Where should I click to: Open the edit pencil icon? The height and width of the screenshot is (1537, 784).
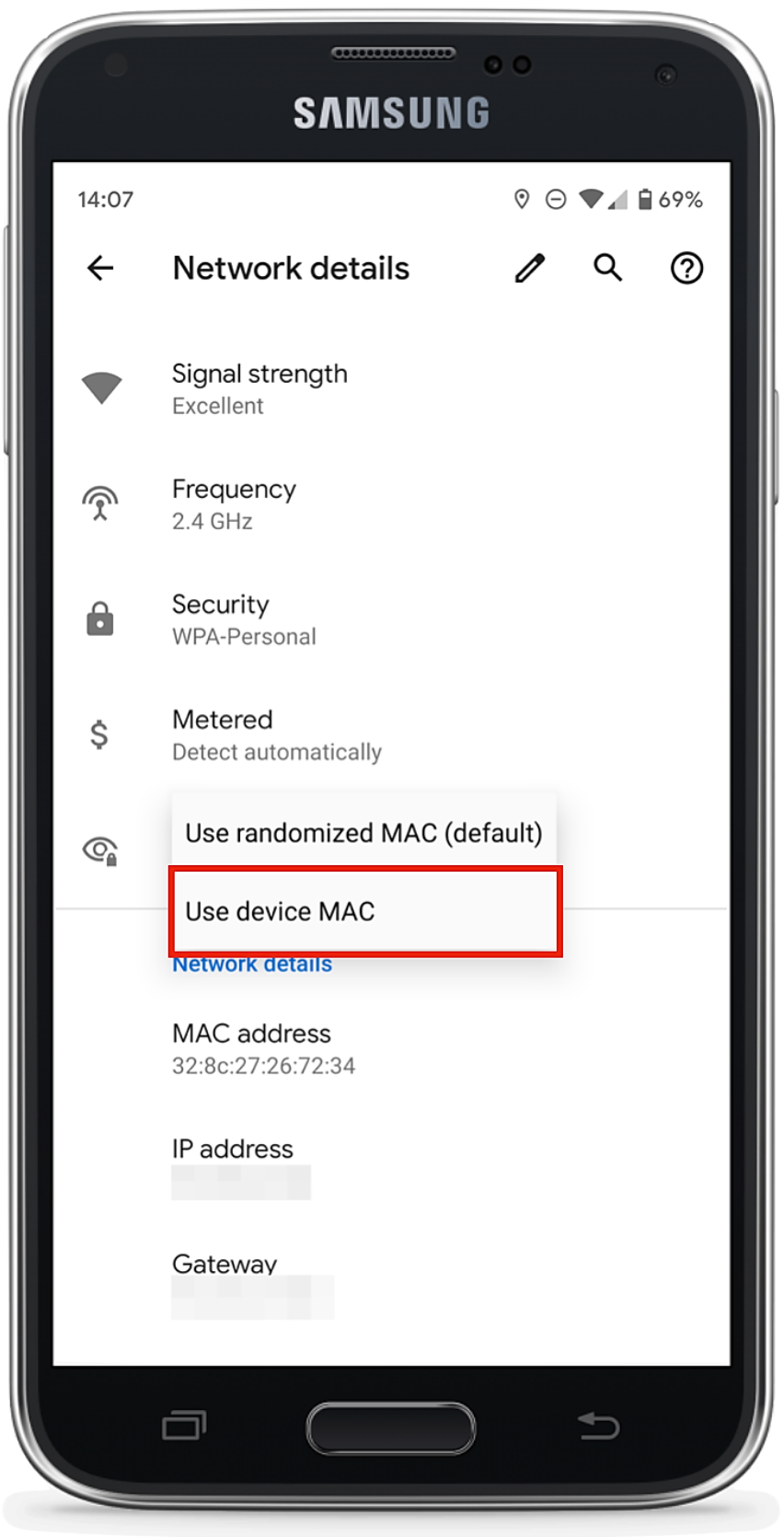click(x=529, y=268)
